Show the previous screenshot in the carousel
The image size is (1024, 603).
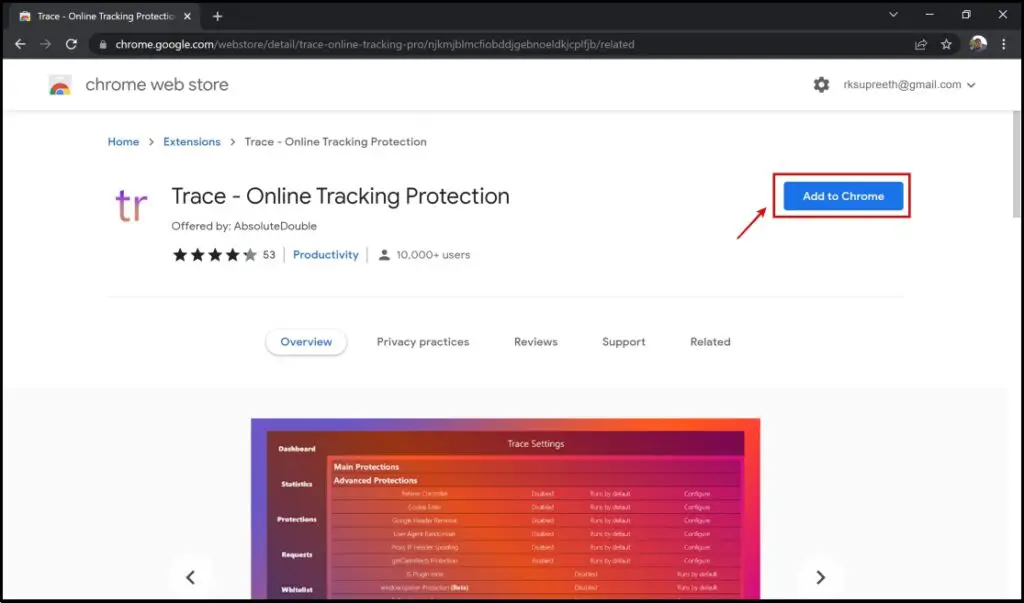pos(190,578)
